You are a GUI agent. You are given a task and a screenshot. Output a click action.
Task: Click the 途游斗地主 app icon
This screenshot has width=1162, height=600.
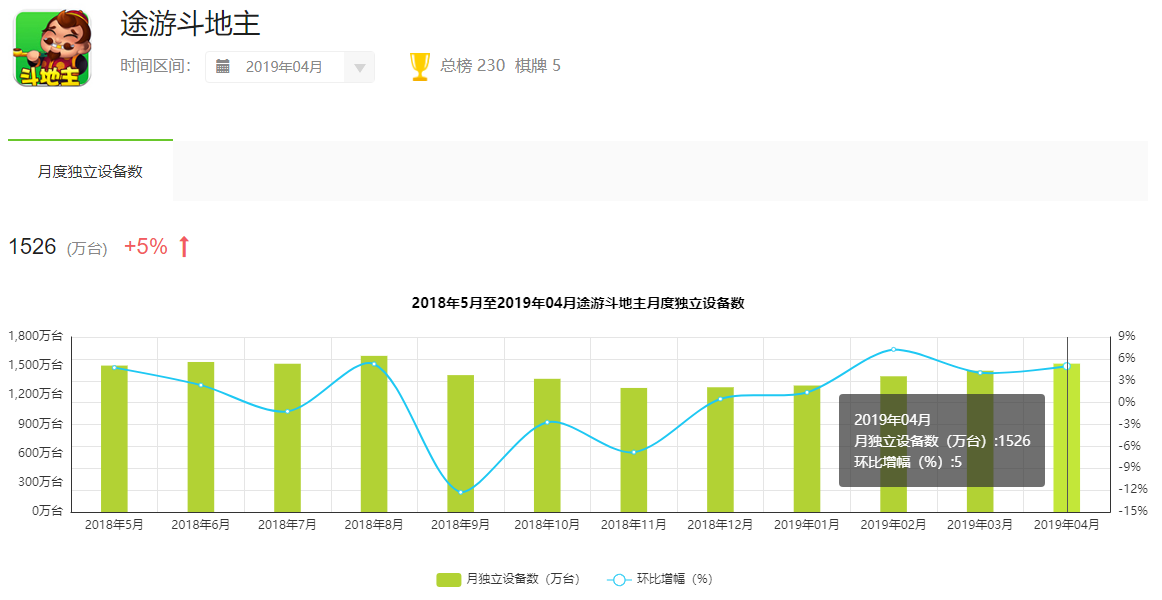[52, 48]
